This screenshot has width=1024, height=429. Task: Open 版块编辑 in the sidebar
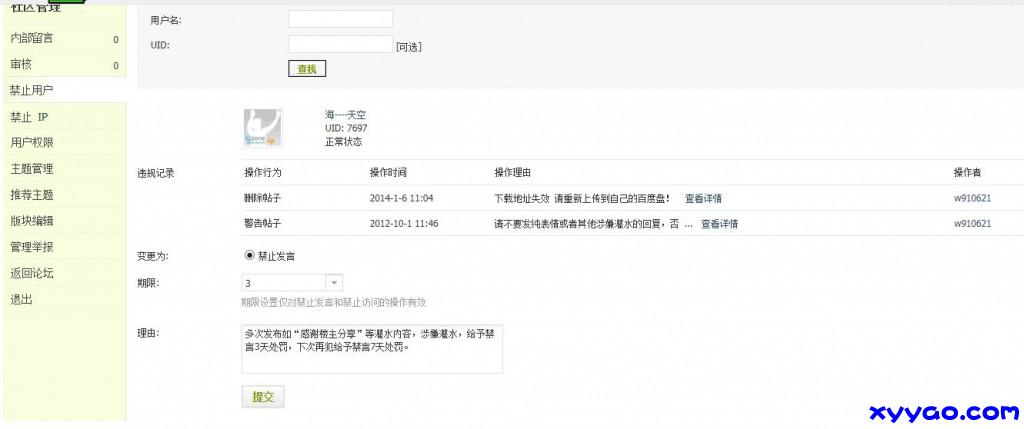32,221
